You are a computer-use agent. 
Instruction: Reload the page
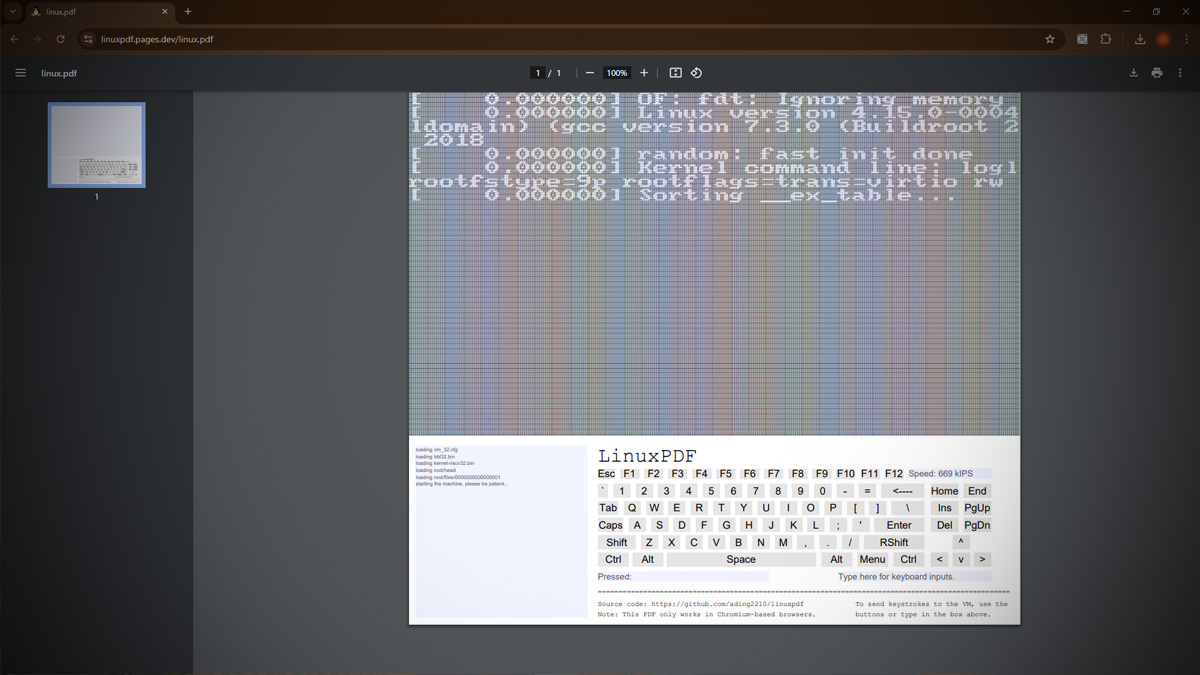(60, 39)
